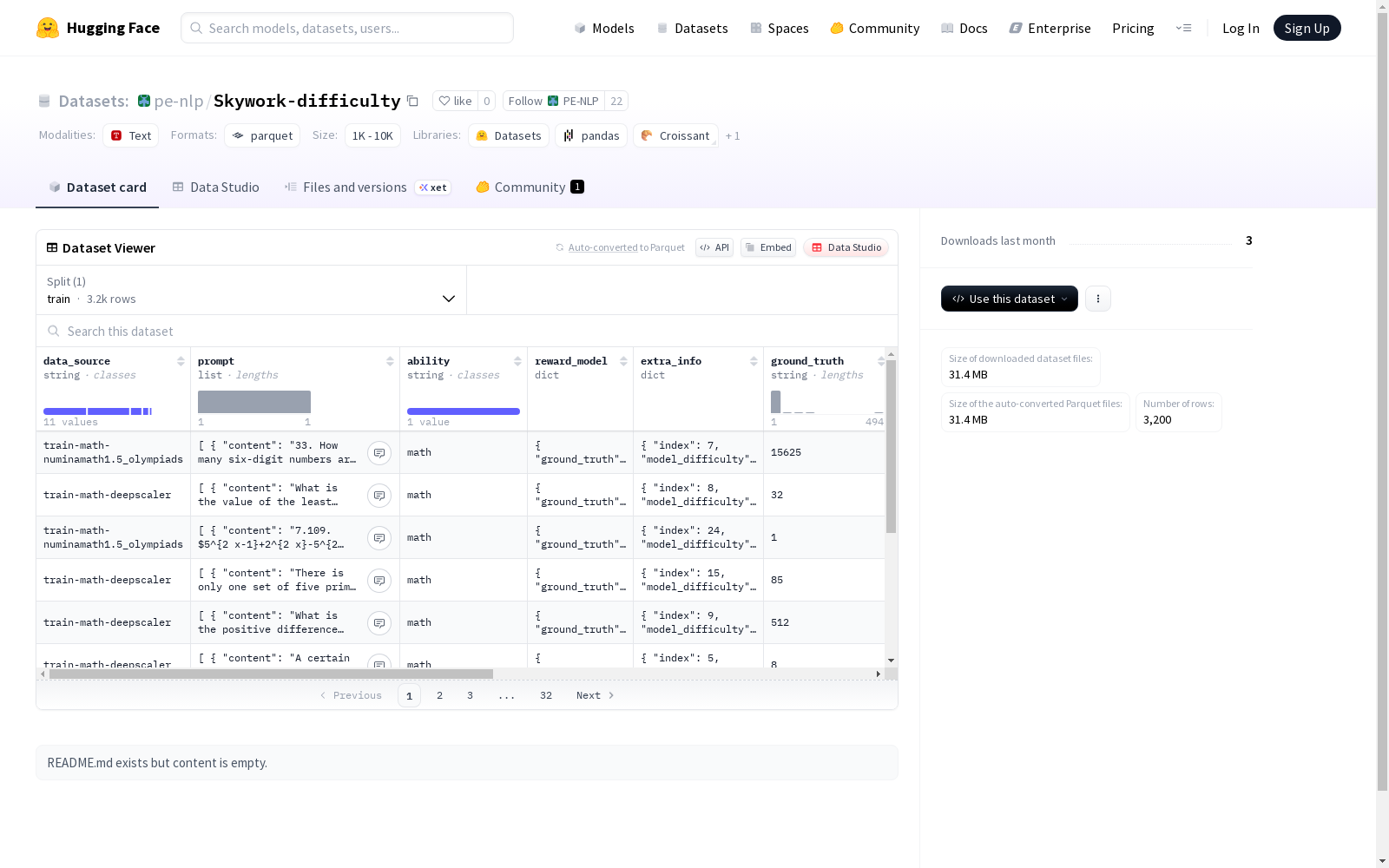This screenshot has width=1389, height=868.
Task: Open chat view for the "7.109." prompt
Action: click(x=379, y=538)
